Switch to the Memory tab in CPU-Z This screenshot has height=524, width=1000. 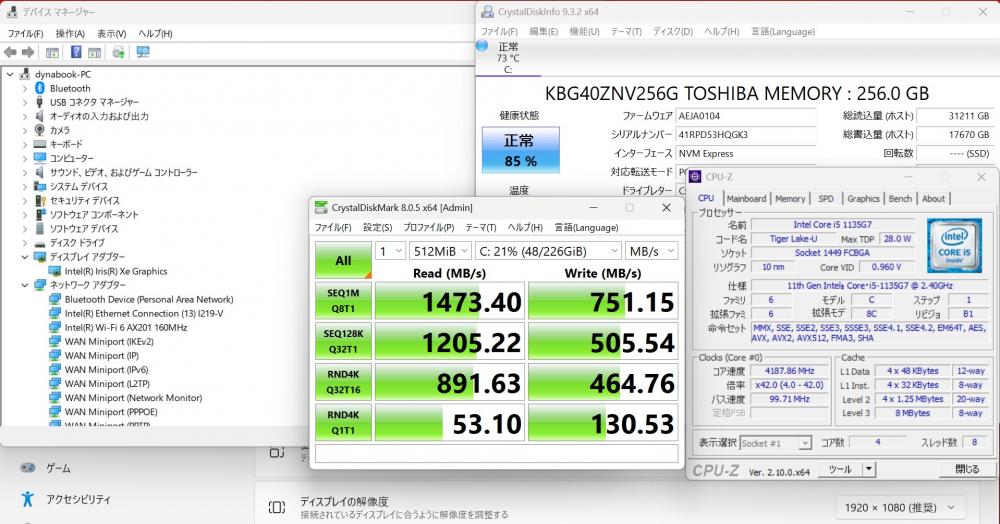pyautogui.click(x=790, y=198)
